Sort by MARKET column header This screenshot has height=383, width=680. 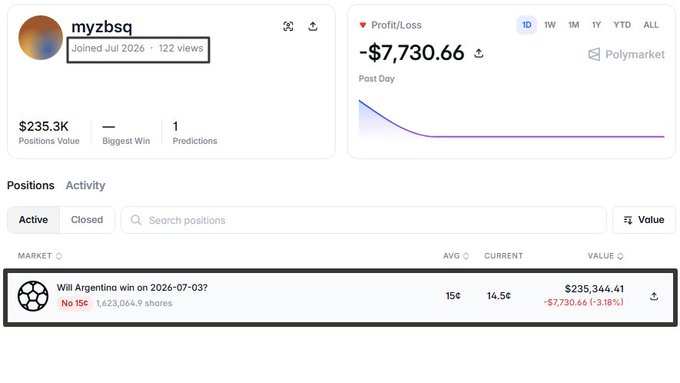pos(39,256)
